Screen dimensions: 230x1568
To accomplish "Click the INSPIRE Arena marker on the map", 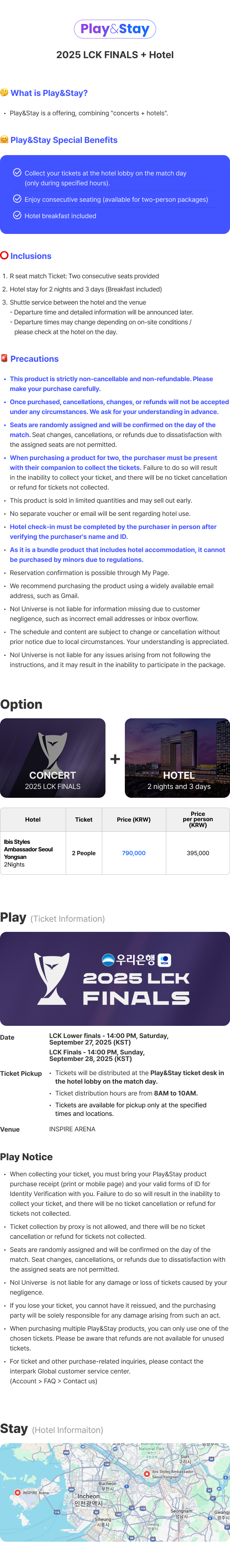I will point(18,1492).
